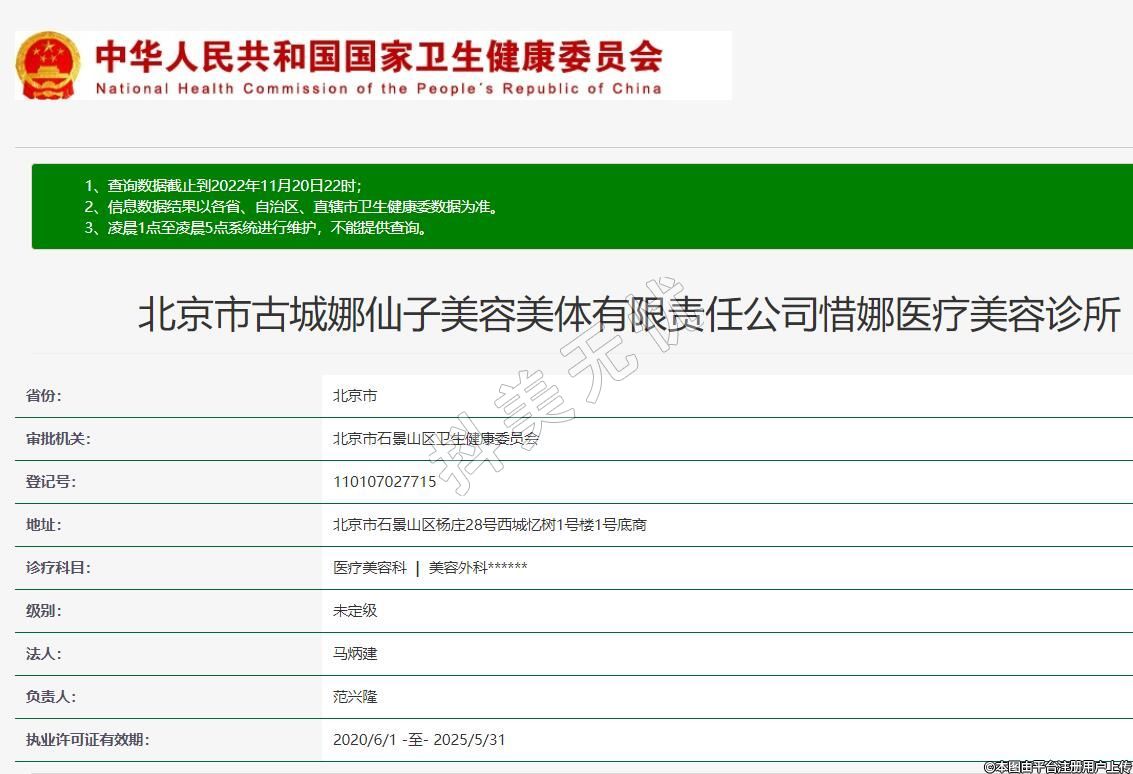Click the person in charge 范兴隆
The width and height of the screenshot is (1133, 774).
pos(355,697)
